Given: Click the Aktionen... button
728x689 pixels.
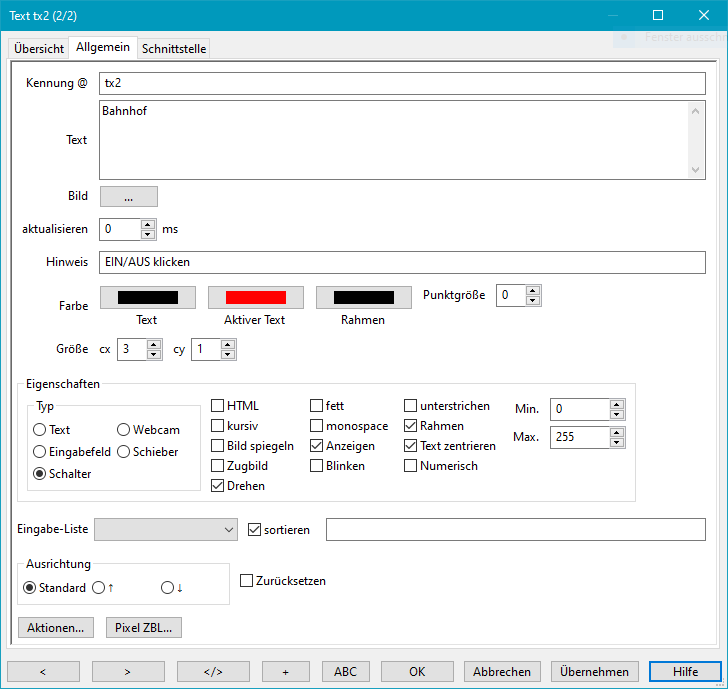Looking at the screenshot, I should pyautogui.click(x=56, y=627).
